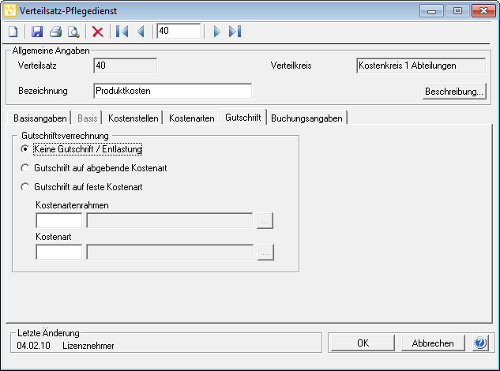Click the Kostenart code input field
The image size is (500, 371).
59,252
